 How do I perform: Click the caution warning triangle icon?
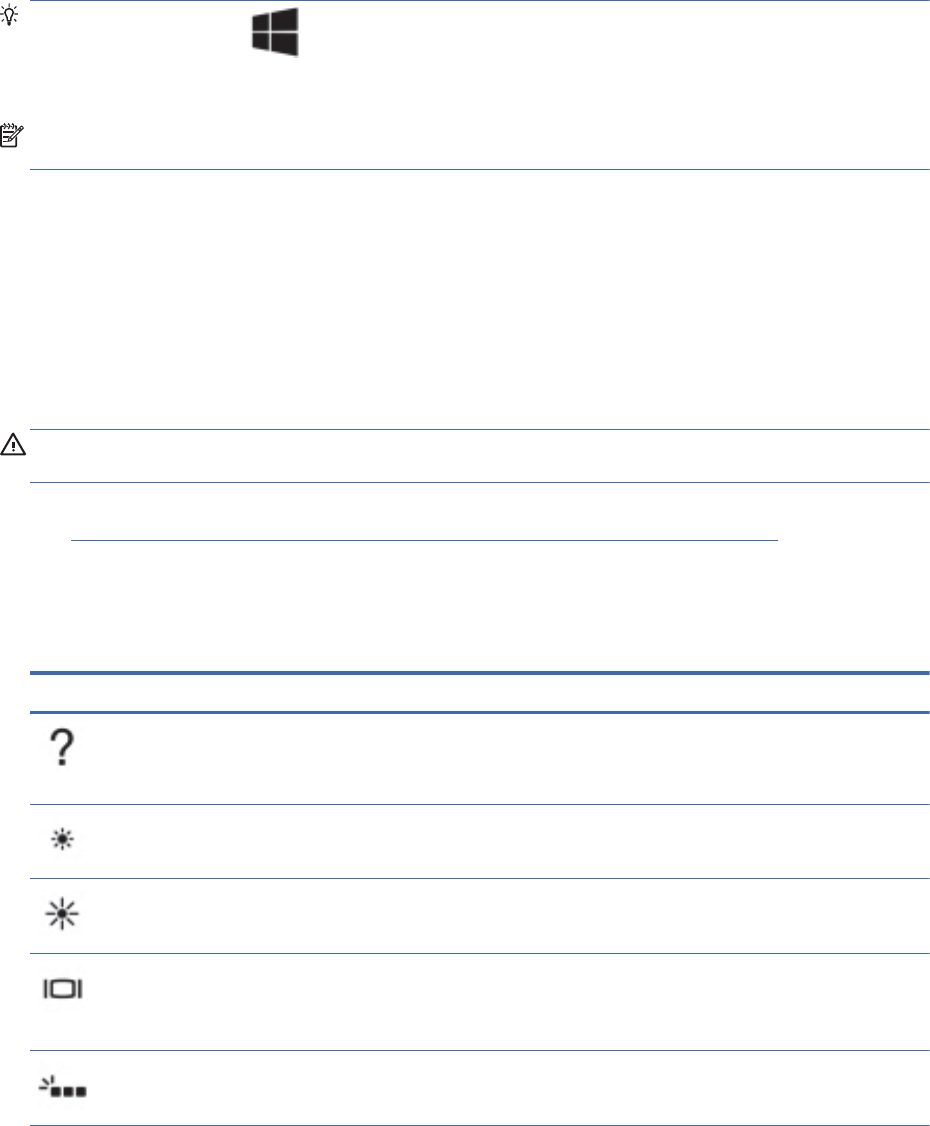14,444
